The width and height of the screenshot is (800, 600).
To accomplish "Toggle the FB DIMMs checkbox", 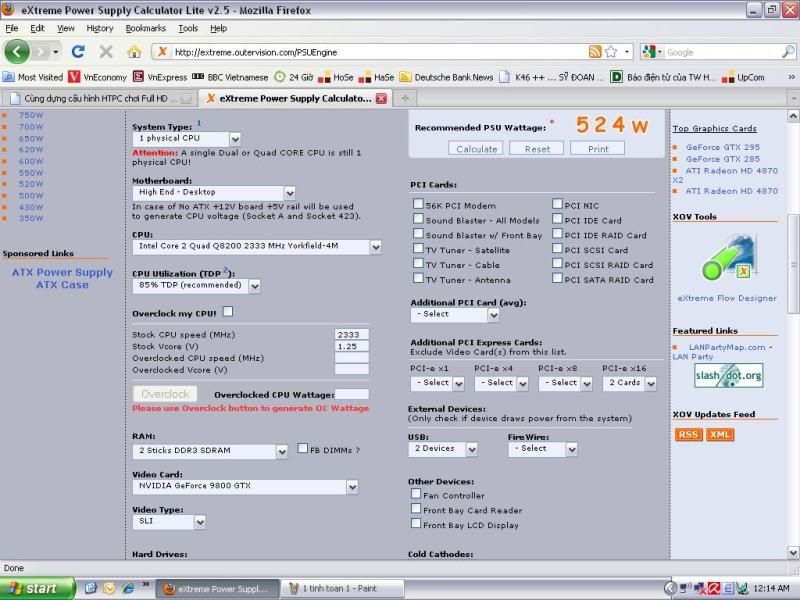I will click(303, 448).
